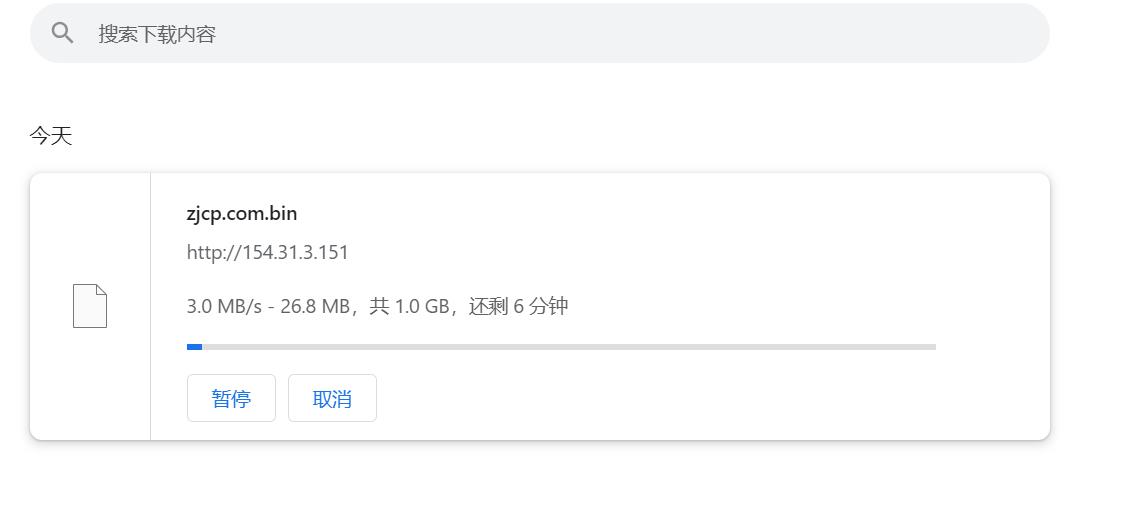This screenshot has width=1126, height=528.
Task: Click the blank file icon for zjcp.com.bin
Action: 90,306
